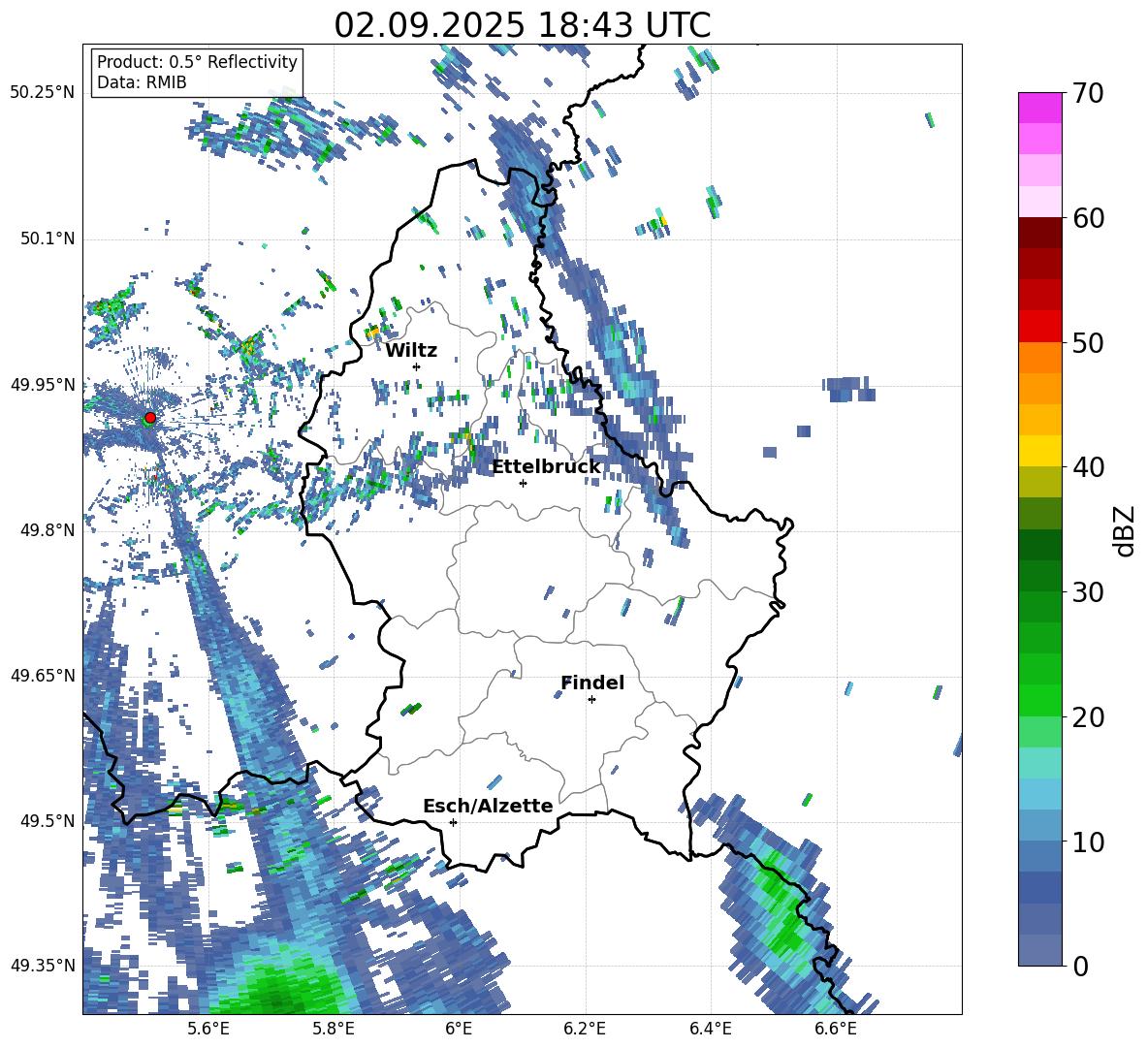Click the 6.4°E longitude label
Image resolution: width=1148 pixels, height=1048 pixels.
pos(710,1029)
